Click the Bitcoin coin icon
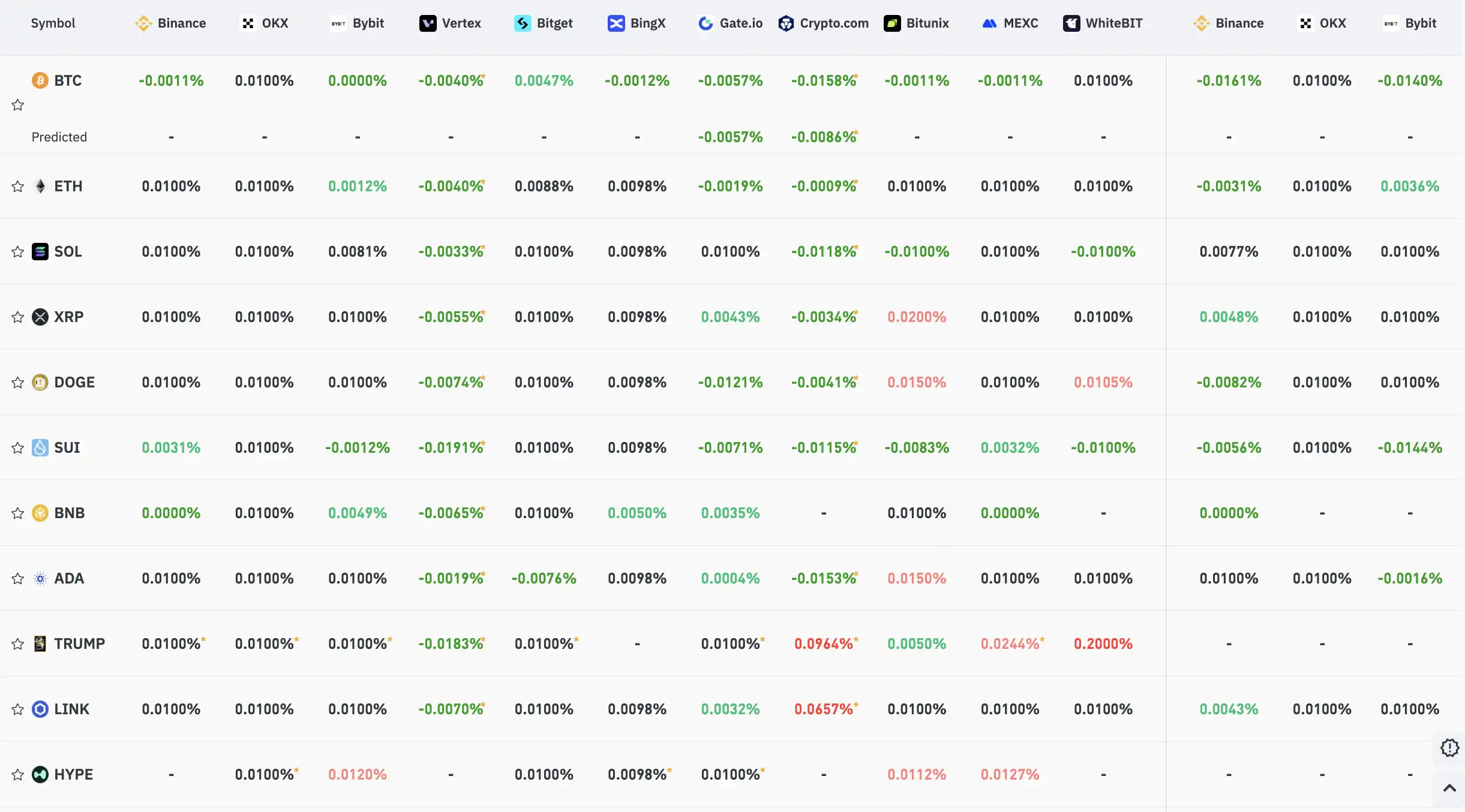This screenshot has width=1465, height=812. [x=40, y=80]
